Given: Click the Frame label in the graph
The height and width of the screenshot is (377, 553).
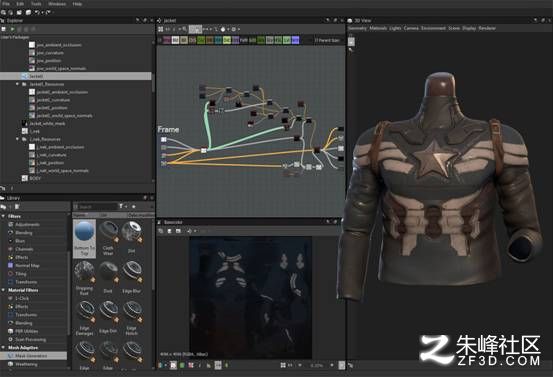Looking at the screenshot, I should tap(168, 130).
